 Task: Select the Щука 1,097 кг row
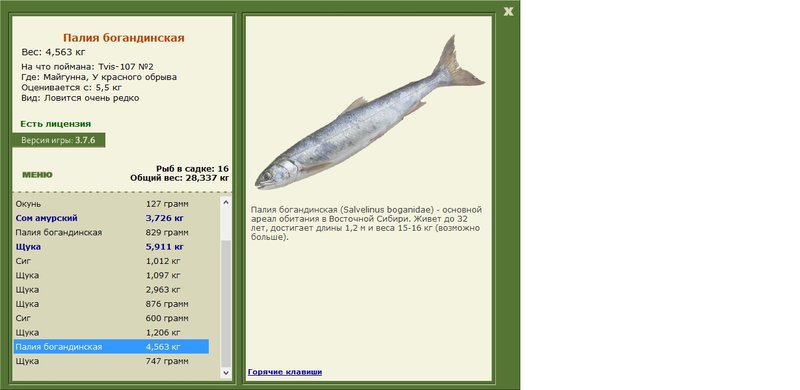(111, 275)
